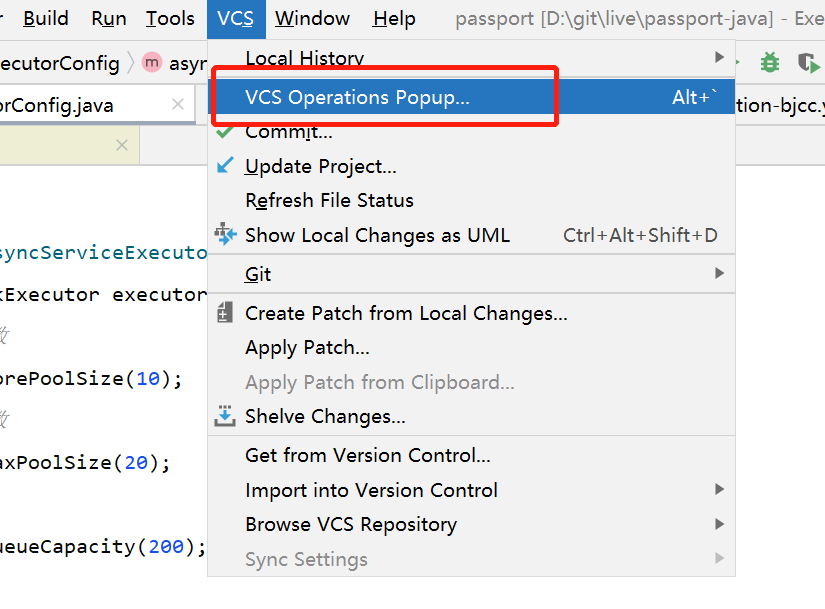Click the blue Update Project arrow icon

click(x=225, y=166)
